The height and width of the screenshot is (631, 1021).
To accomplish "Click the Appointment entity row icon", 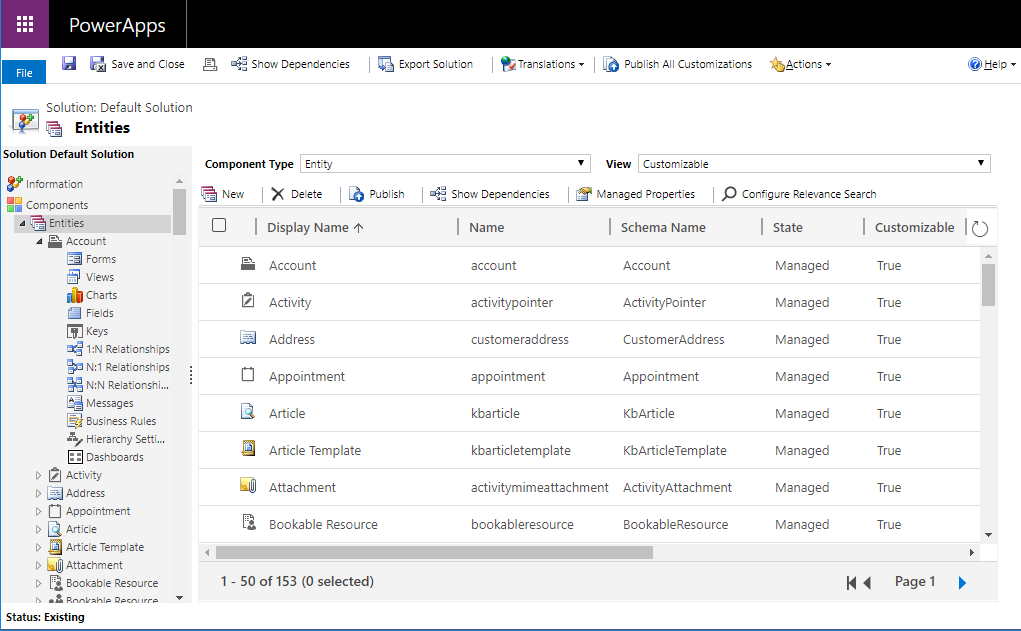I will (248, 374).
